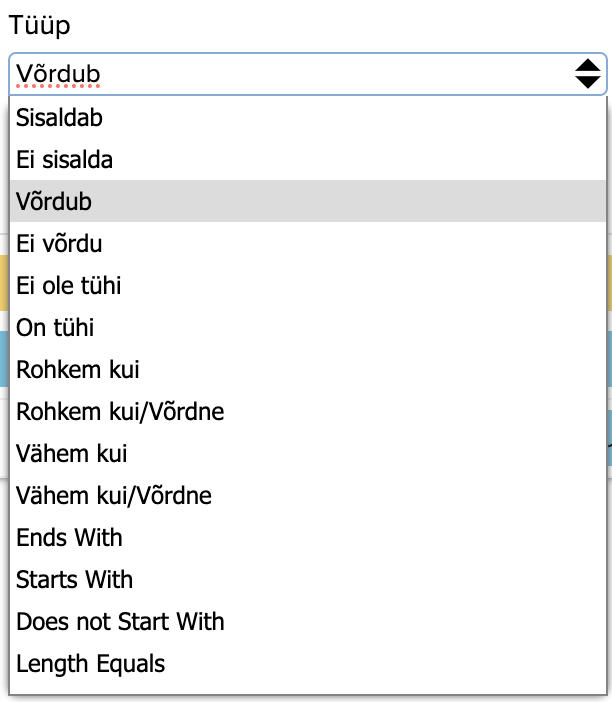612x702 pixels.
Task: Click the blue strip at the list's left edge
Action: (x=4, y=359)
